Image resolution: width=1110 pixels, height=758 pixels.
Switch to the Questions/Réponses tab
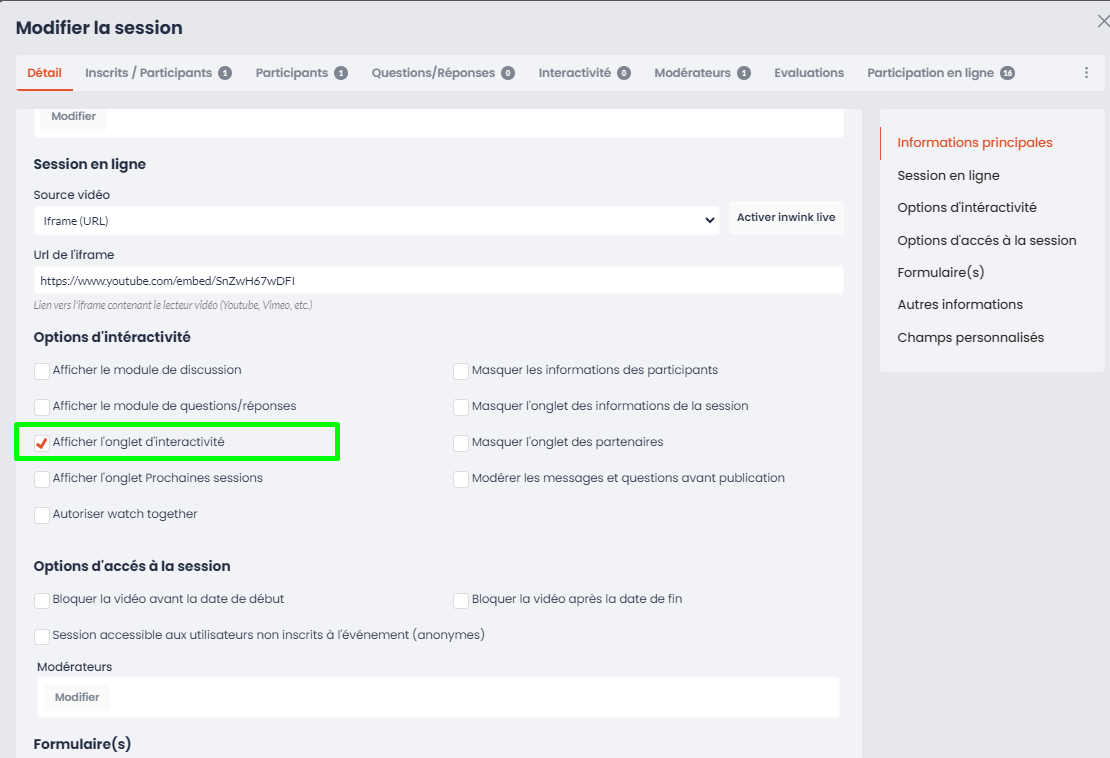click(x=442, y=73)
